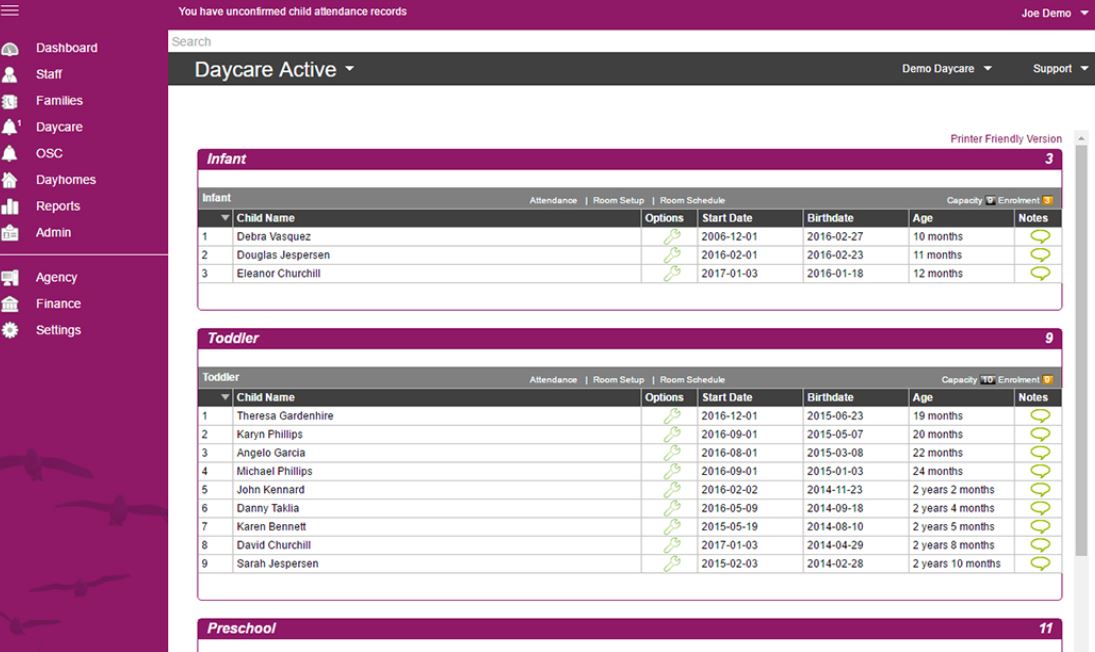
Task: Open options wrench for Angelo Garcia
Action: pos(672,453)
